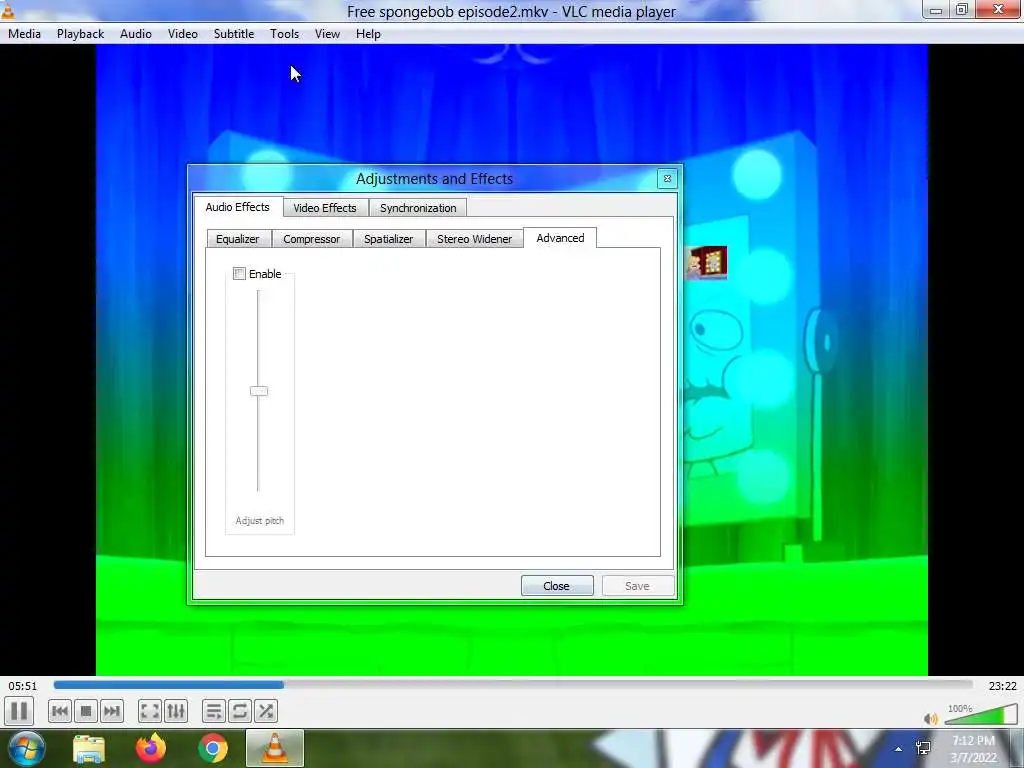Image resolution: width=1024 pixels, height=768 pixels.
Task: Select the Advanced audio tab
Action: click(x=560, y=238)
